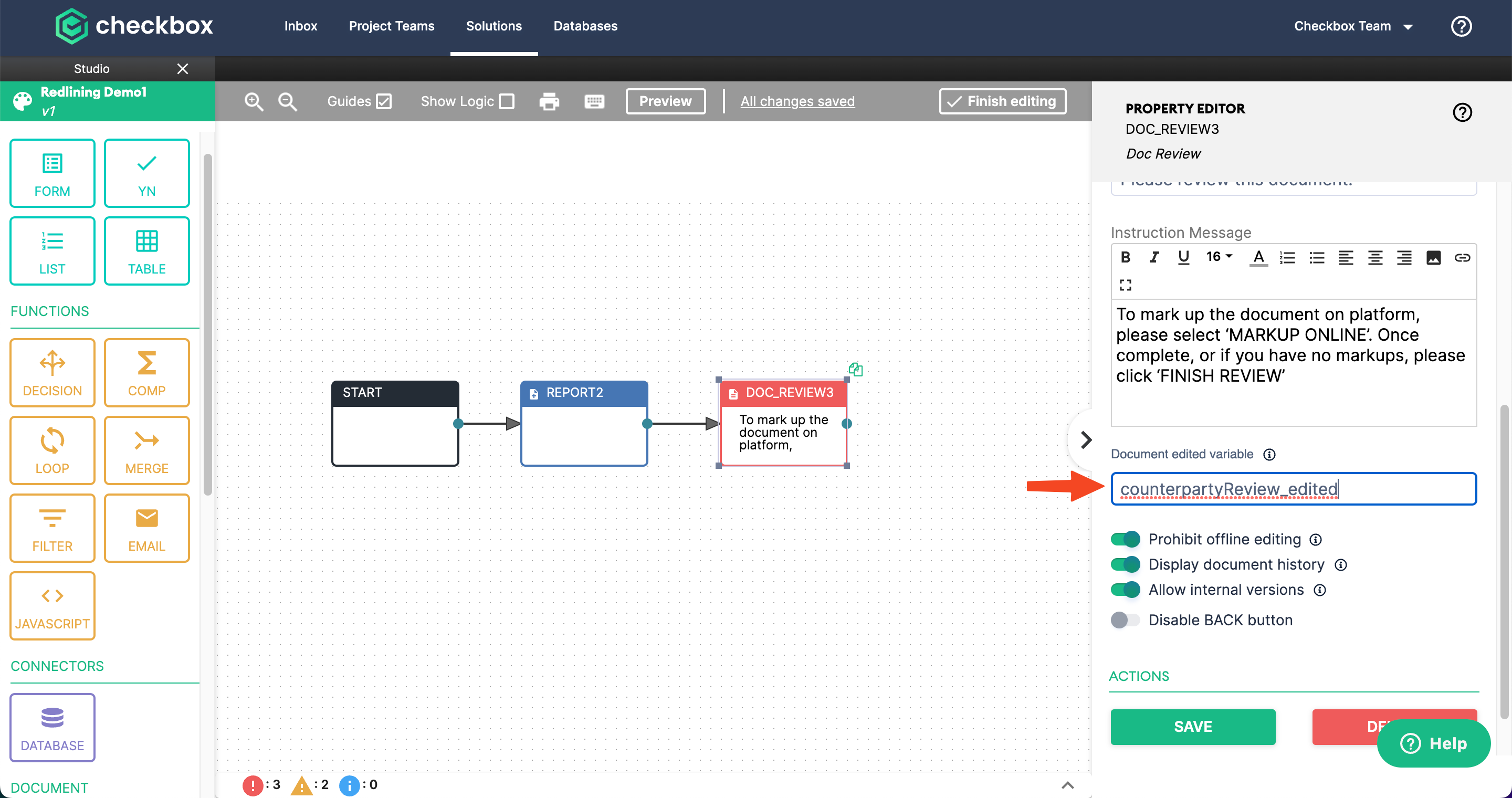Show warnings count indicator
Screen dimensions: 1512x798
(x=310, y=785)
